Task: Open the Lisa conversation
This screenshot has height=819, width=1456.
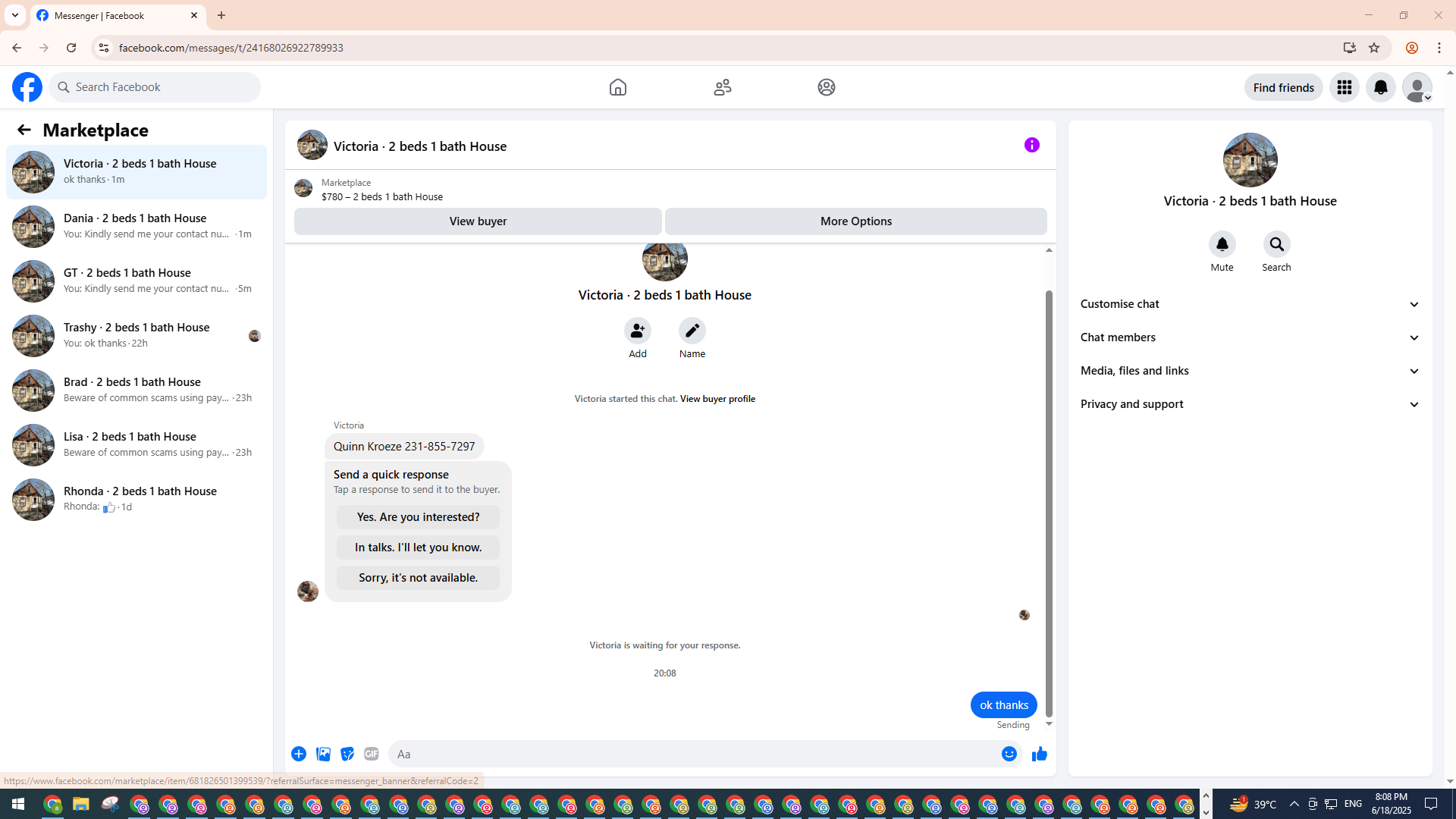Action: pyautogui.click(x=136, y=445)
